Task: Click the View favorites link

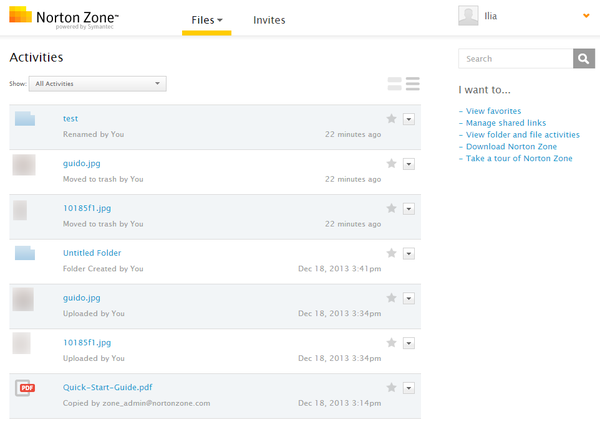Action: 493,111
